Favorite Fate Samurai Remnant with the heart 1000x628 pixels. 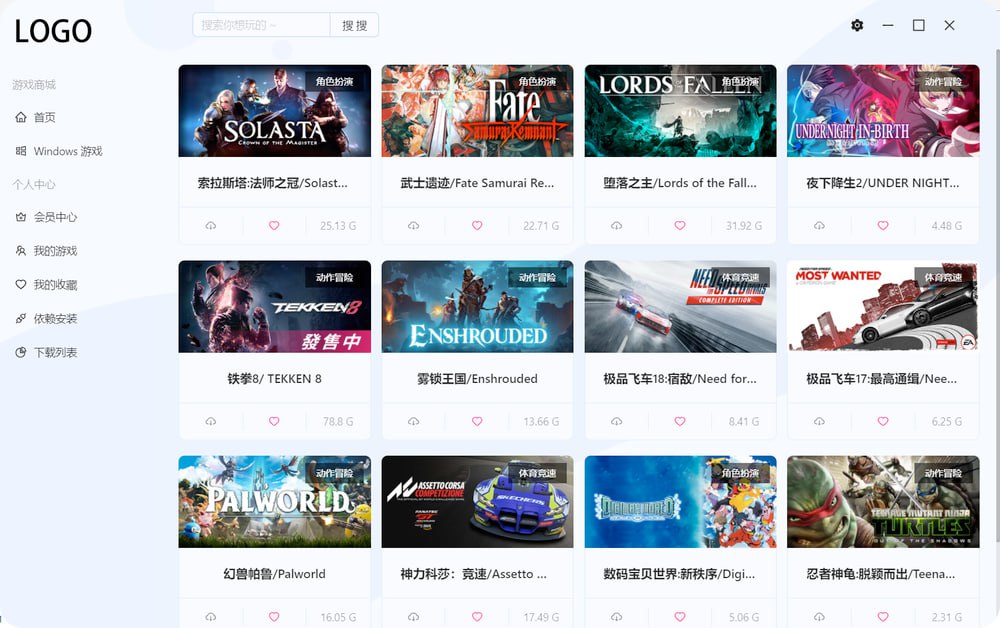pos(476,226)
